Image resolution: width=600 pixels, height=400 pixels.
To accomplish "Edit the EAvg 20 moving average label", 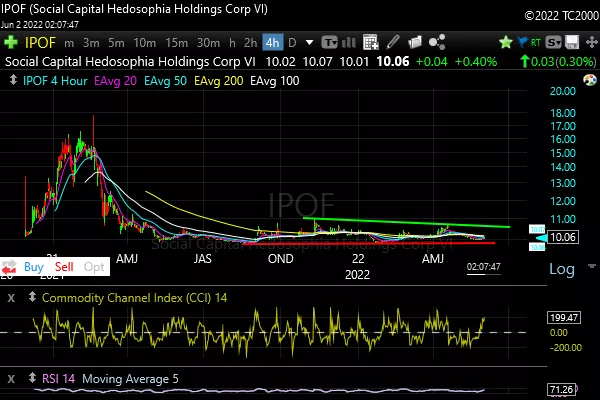I will click(x=115, y=81).
